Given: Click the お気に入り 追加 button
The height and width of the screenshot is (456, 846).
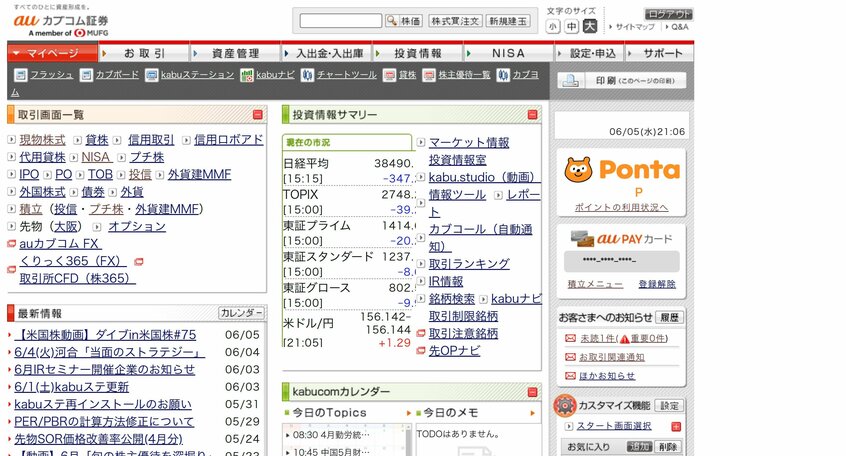Looking at the screenshot, I should pyautogui.click(x=639, y=446).
